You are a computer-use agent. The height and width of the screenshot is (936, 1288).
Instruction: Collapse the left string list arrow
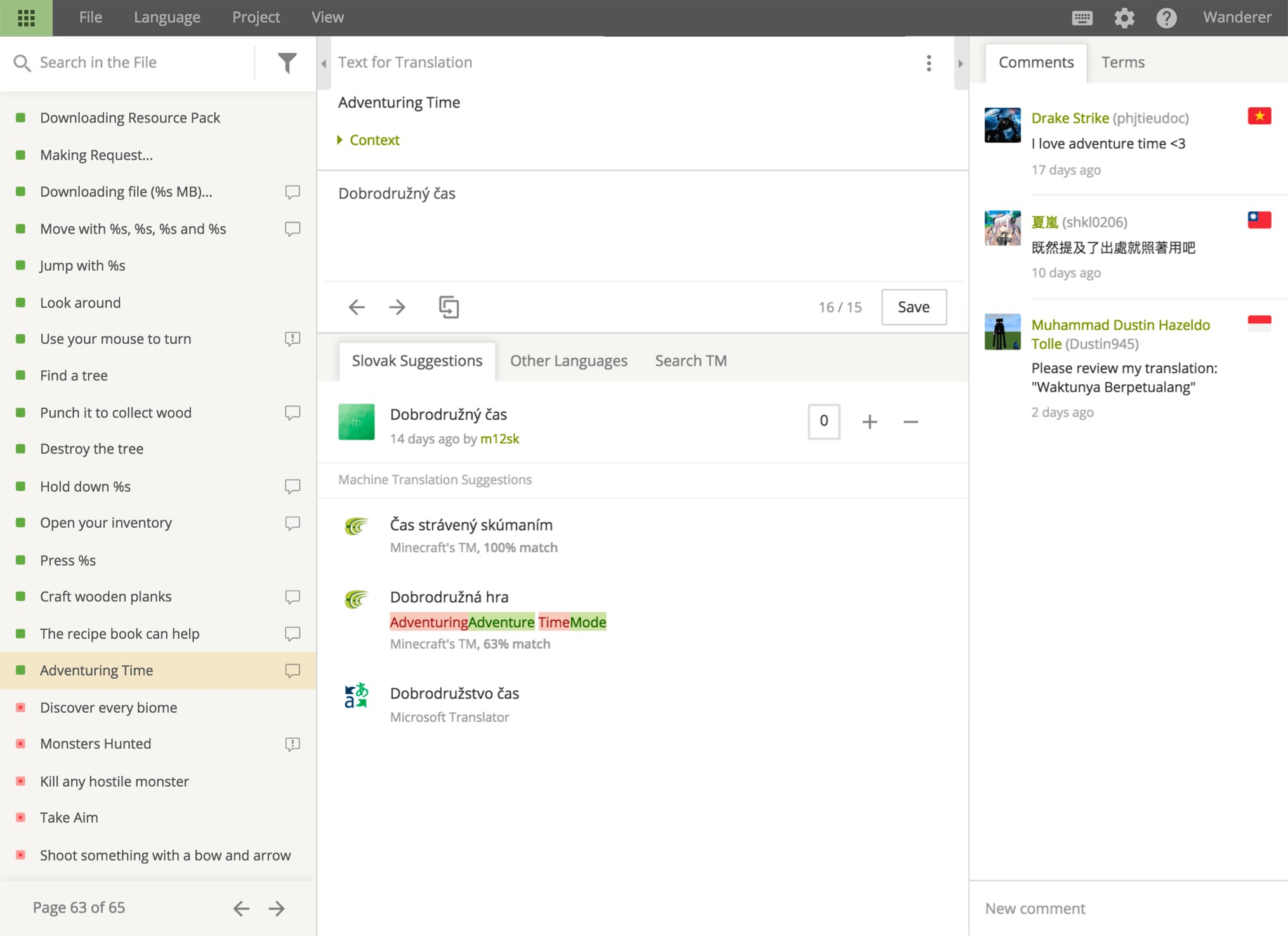tap(324, 63)
